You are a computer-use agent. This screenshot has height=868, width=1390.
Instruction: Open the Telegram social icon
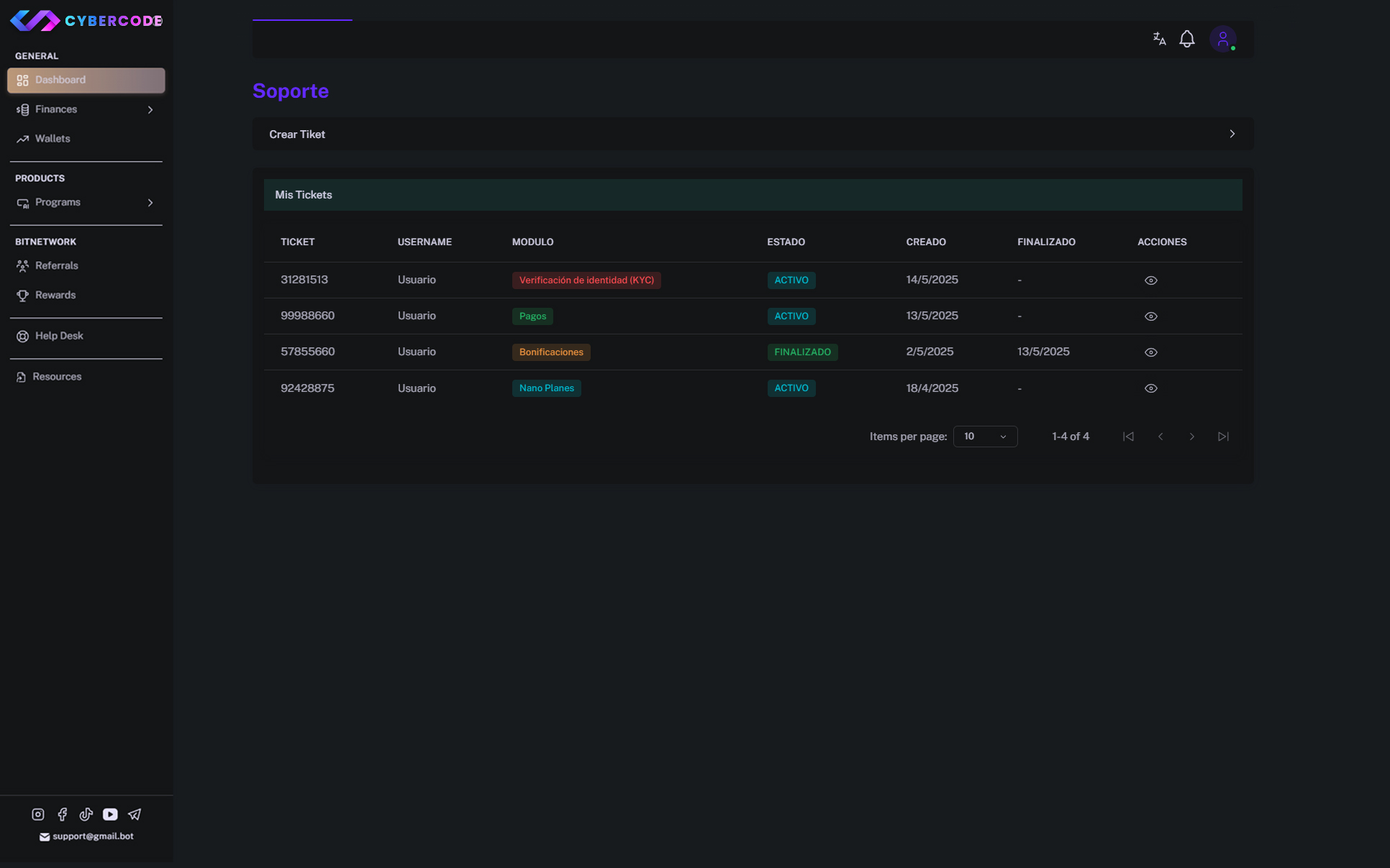tap(135, 814)
